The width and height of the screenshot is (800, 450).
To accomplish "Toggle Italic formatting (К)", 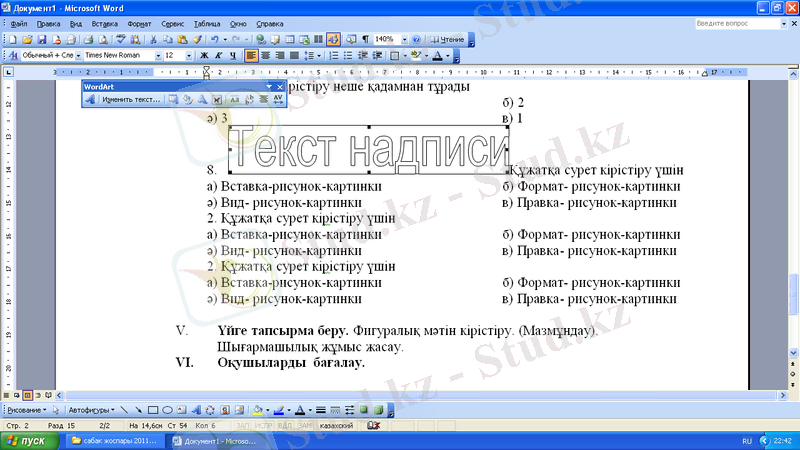I will 218,56.
